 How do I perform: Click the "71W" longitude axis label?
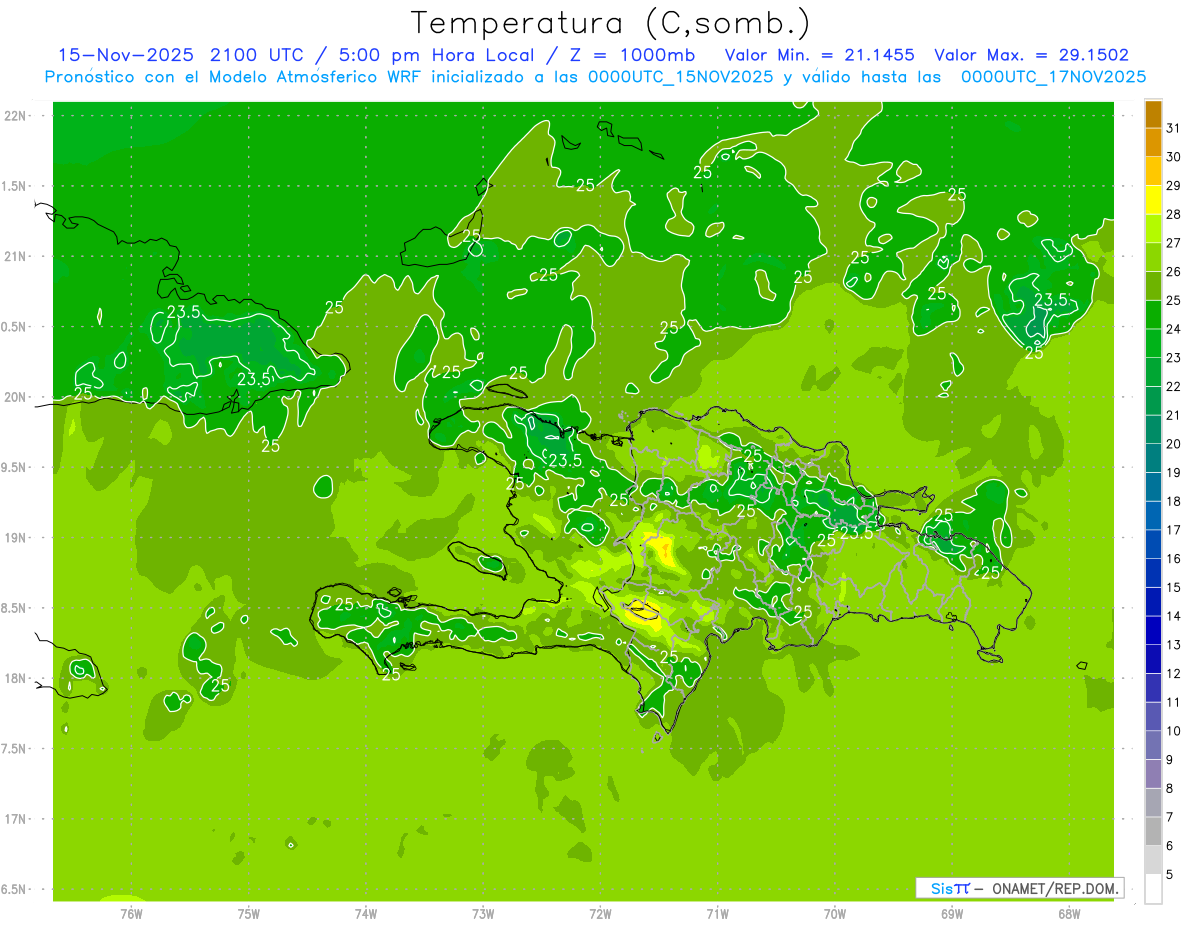click(x=717, y=913)
